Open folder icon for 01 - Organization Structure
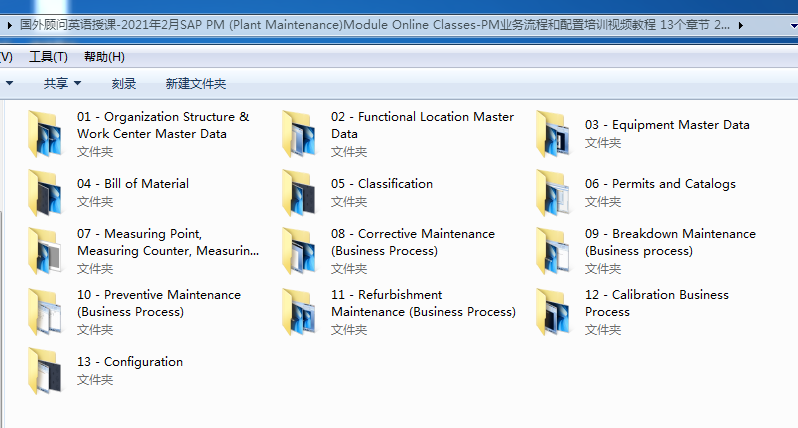 (x=45, y=134)
